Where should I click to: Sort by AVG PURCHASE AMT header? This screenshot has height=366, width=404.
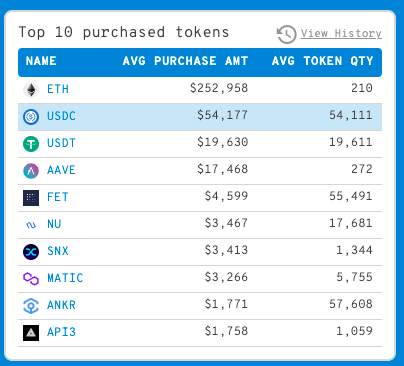pos(185,61)
